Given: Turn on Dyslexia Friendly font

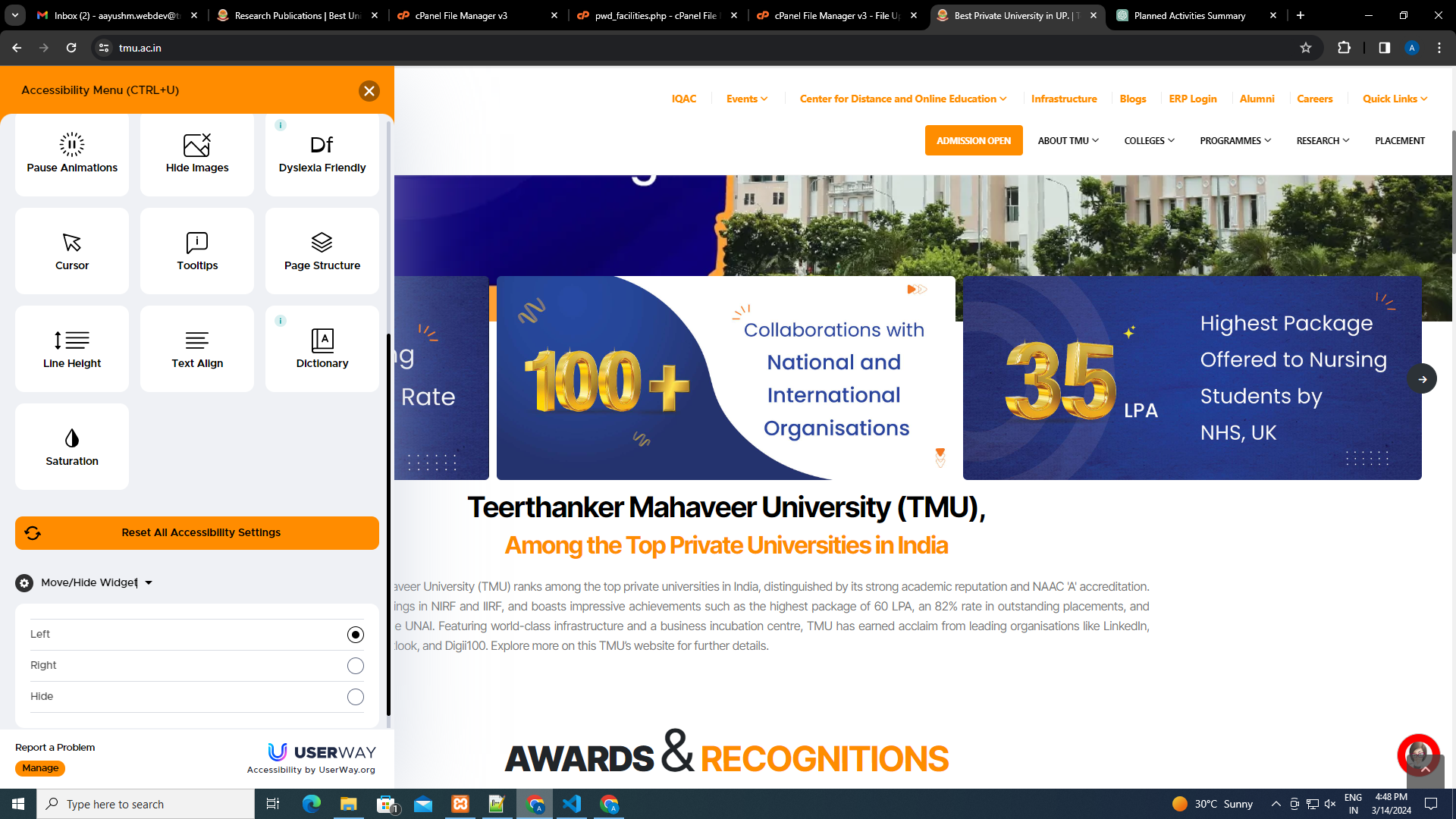Looking at the screenshot, I should [x=322, y=155].
